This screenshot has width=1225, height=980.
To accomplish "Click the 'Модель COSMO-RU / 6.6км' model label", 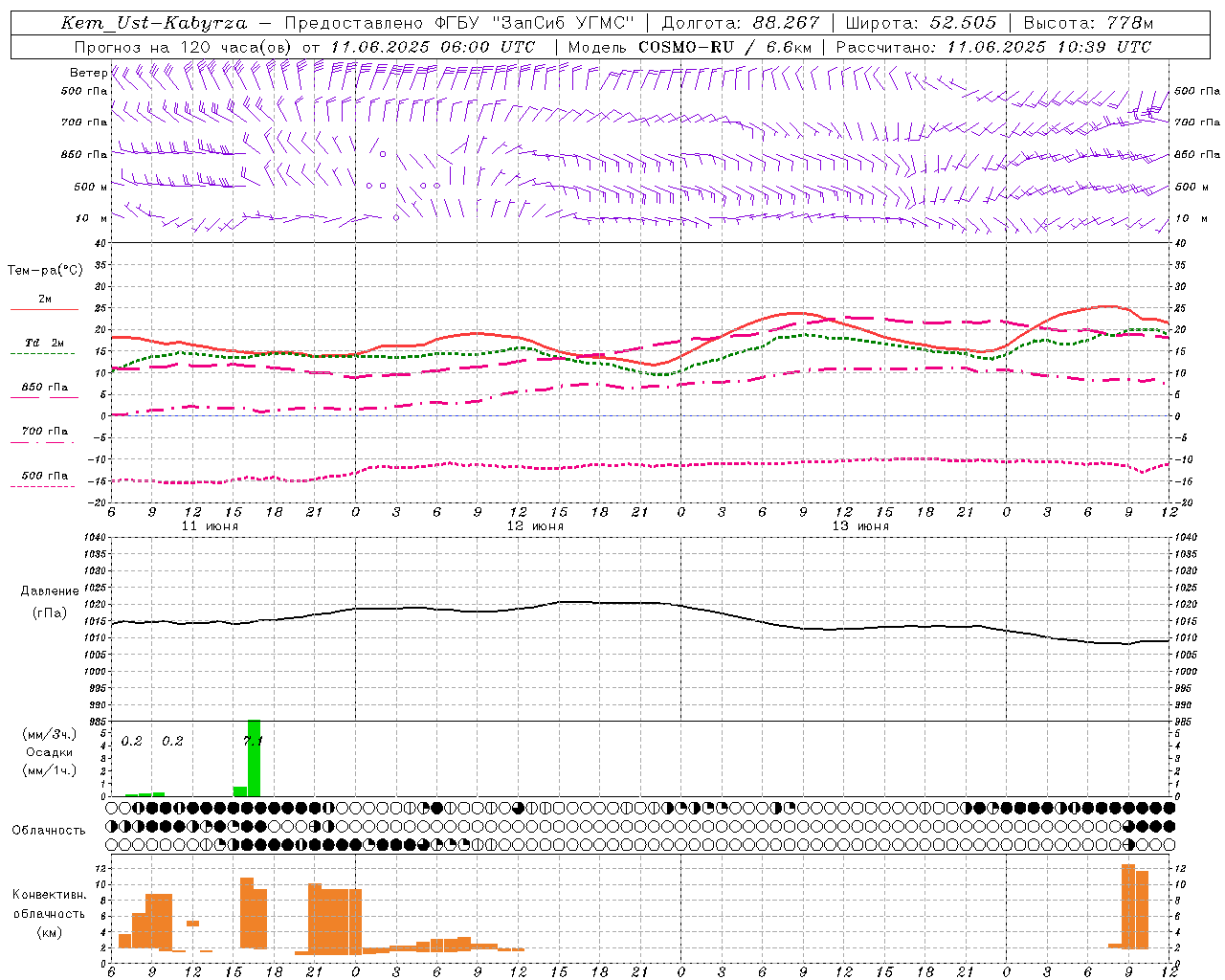I will (690, 47).
